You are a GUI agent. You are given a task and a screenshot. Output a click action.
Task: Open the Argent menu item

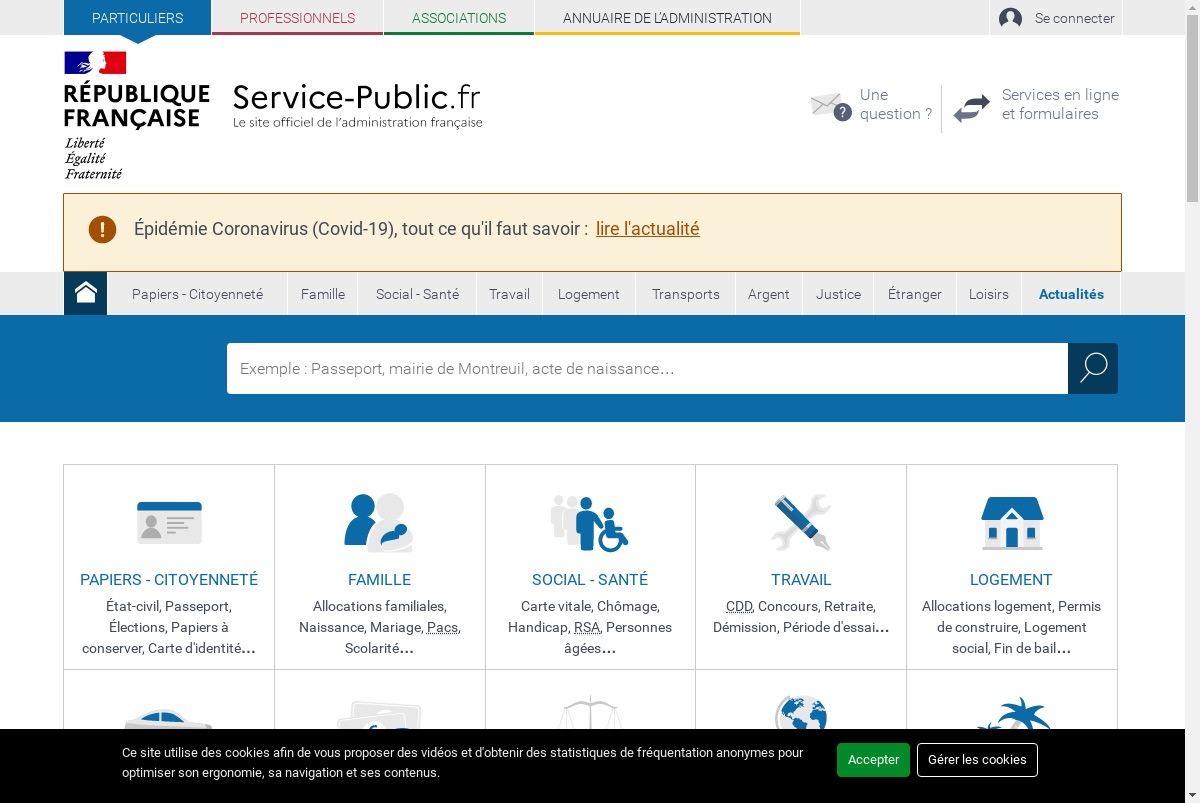(769, 294)
